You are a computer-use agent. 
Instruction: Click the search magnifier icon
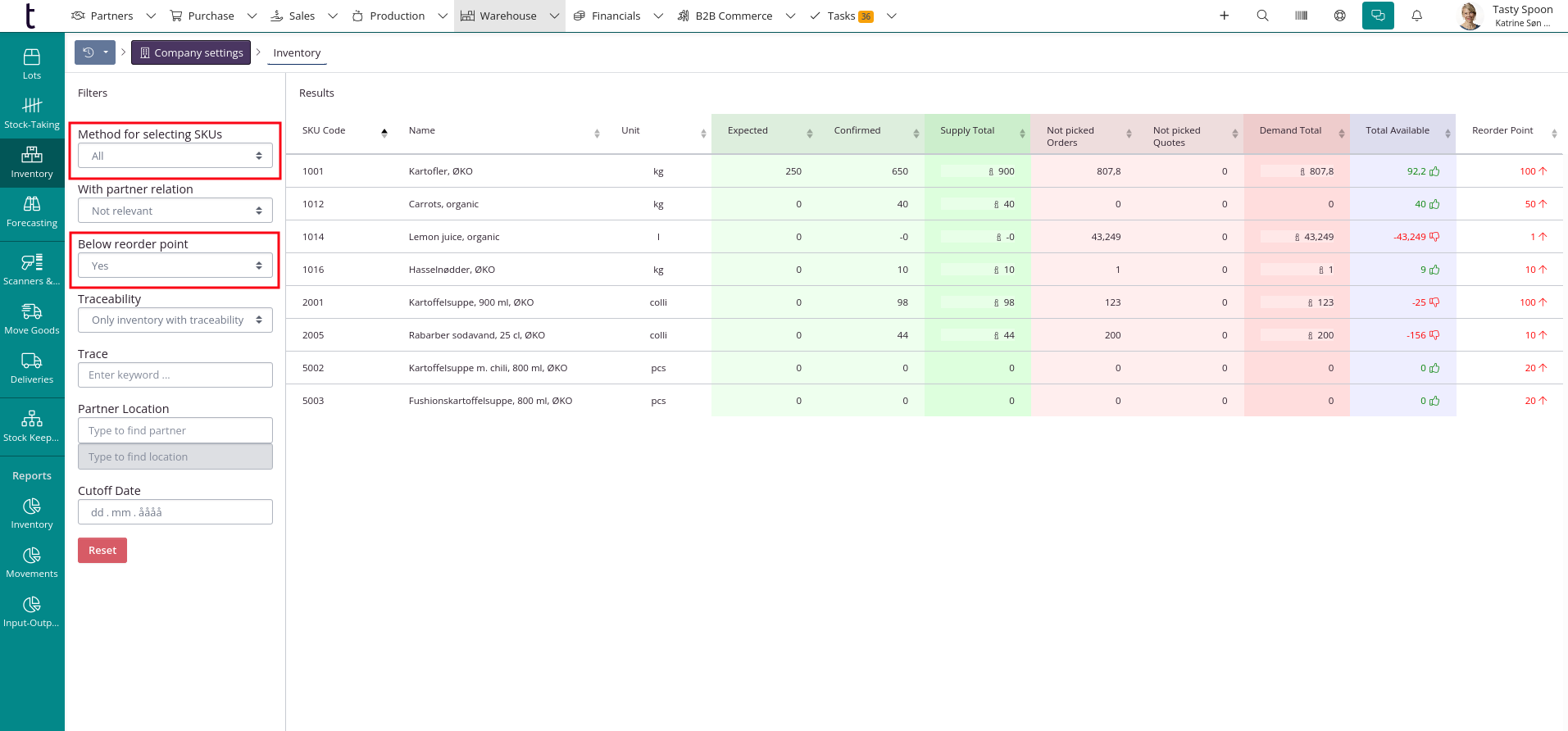click(x=1262, y=16)
